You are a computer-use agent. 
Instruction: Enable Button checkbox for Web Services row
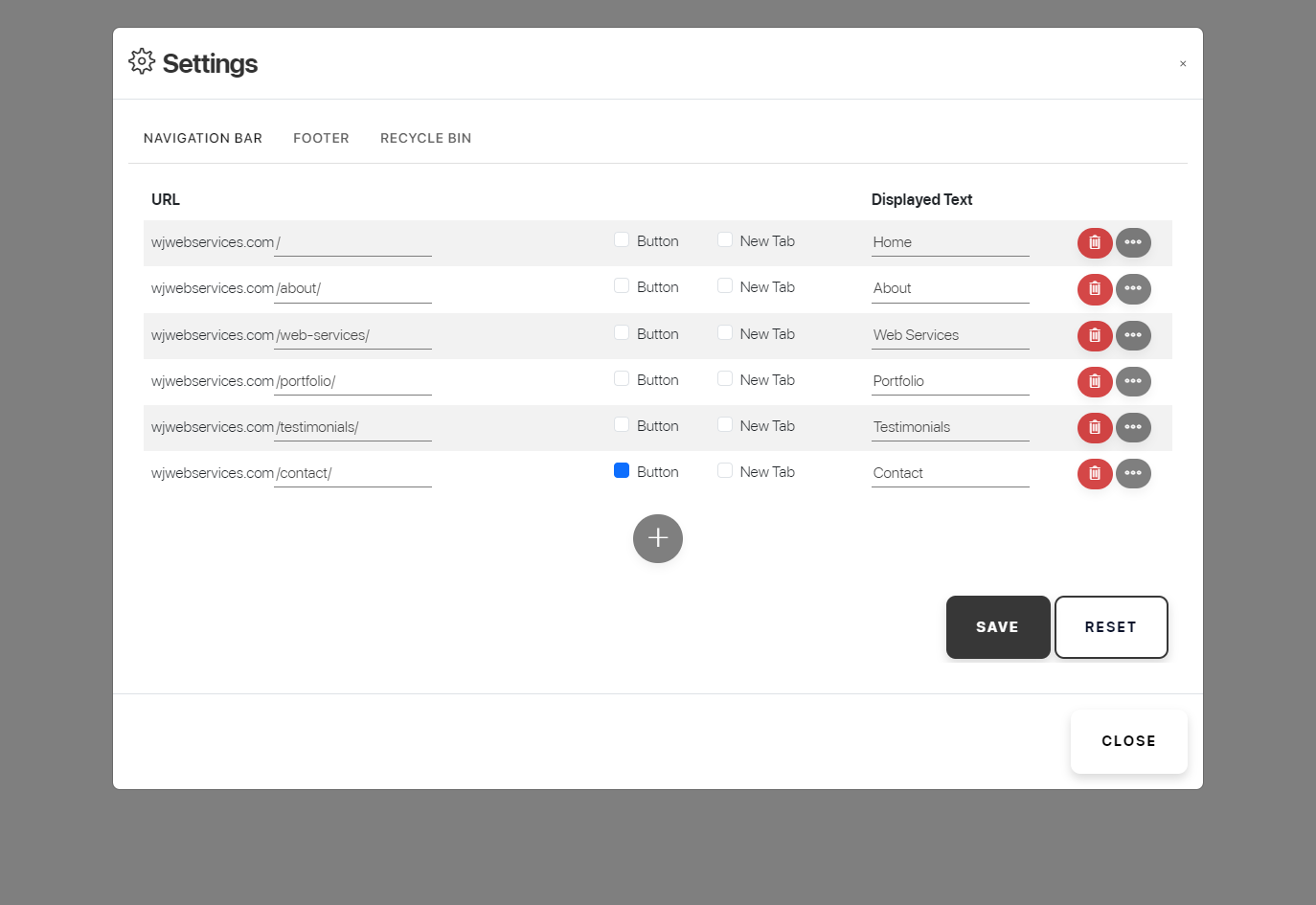point(622,333)
